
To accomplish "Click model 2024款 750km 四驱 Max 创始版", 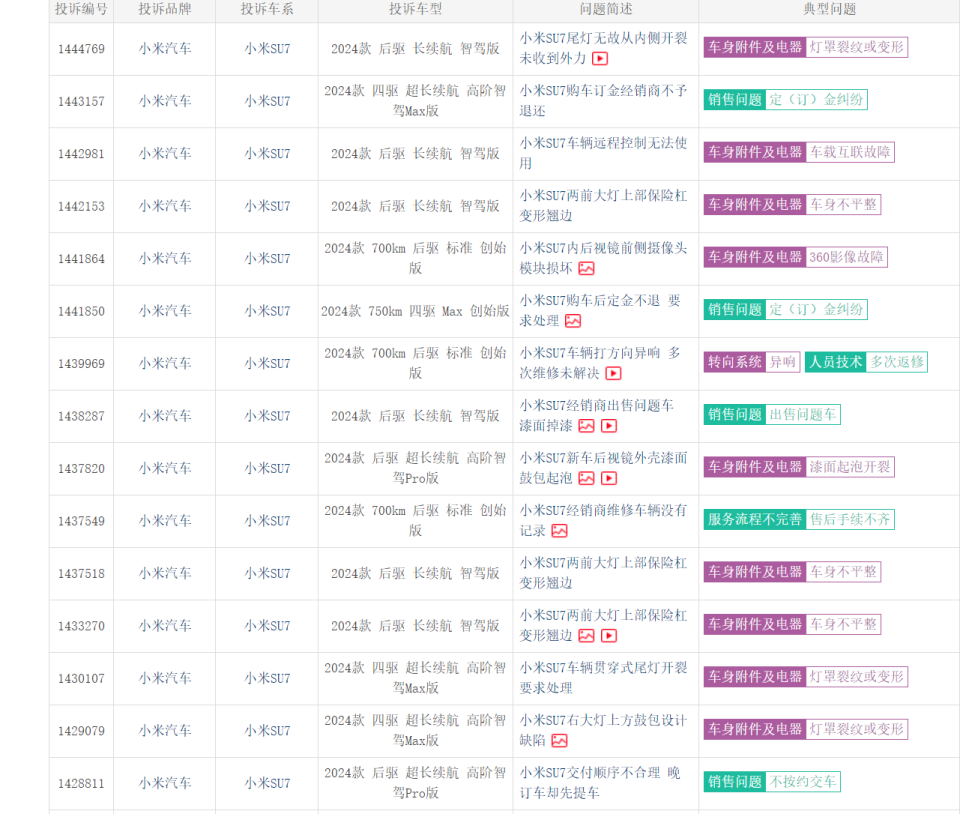I will pyautogui.click(x=415, y=312).
